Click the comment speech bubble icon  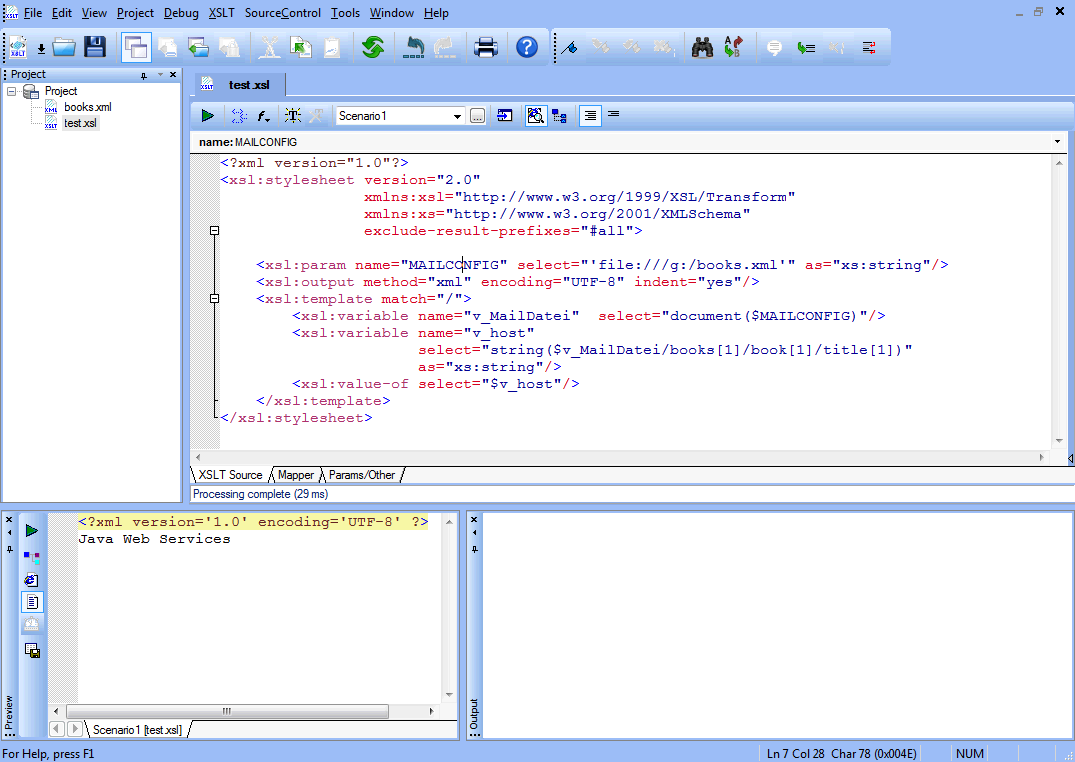[x=774, y=47]
